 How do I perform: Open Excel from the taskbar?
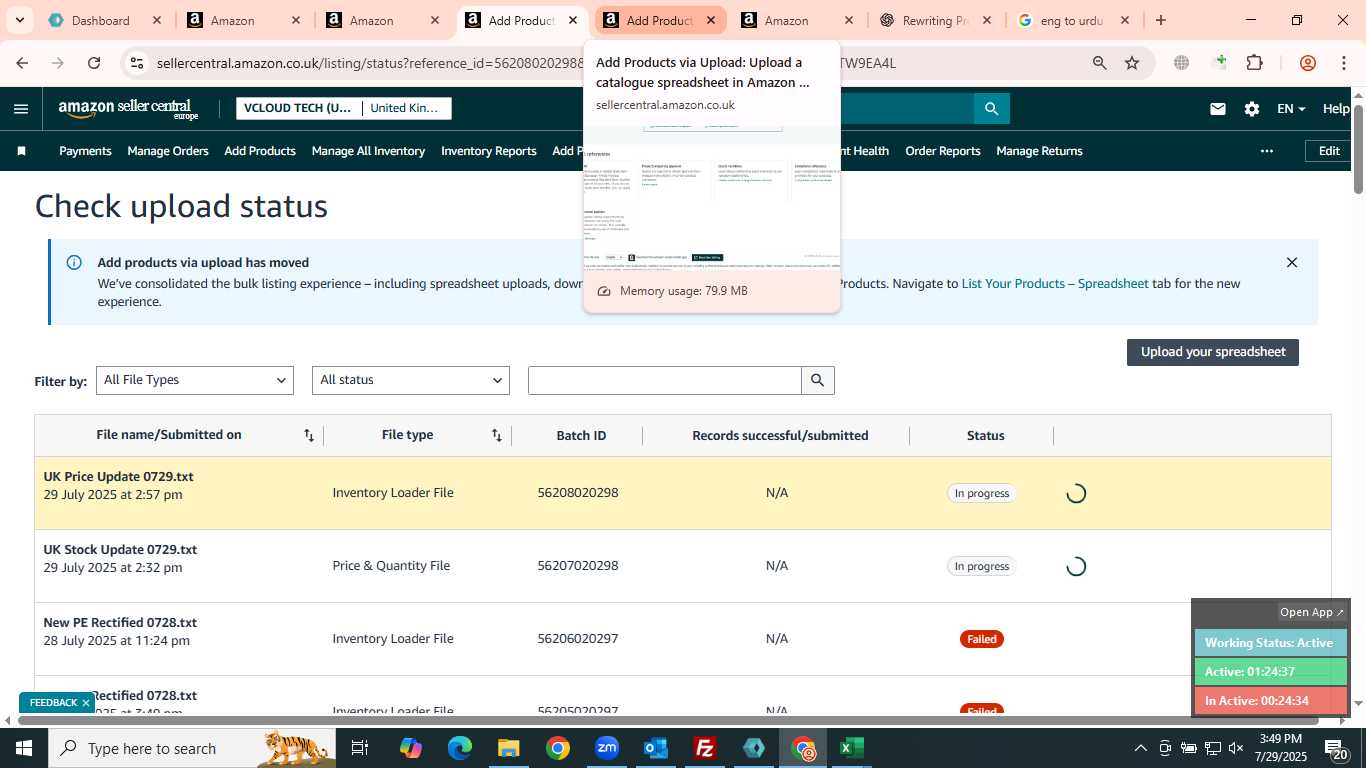852,748
